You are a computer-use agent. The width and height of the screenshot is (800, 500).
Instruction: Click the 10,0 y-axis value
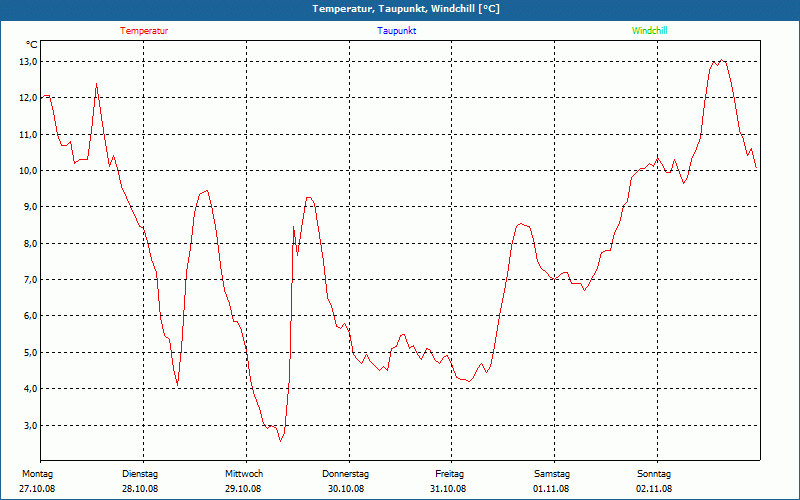click(x=29, y=170)
